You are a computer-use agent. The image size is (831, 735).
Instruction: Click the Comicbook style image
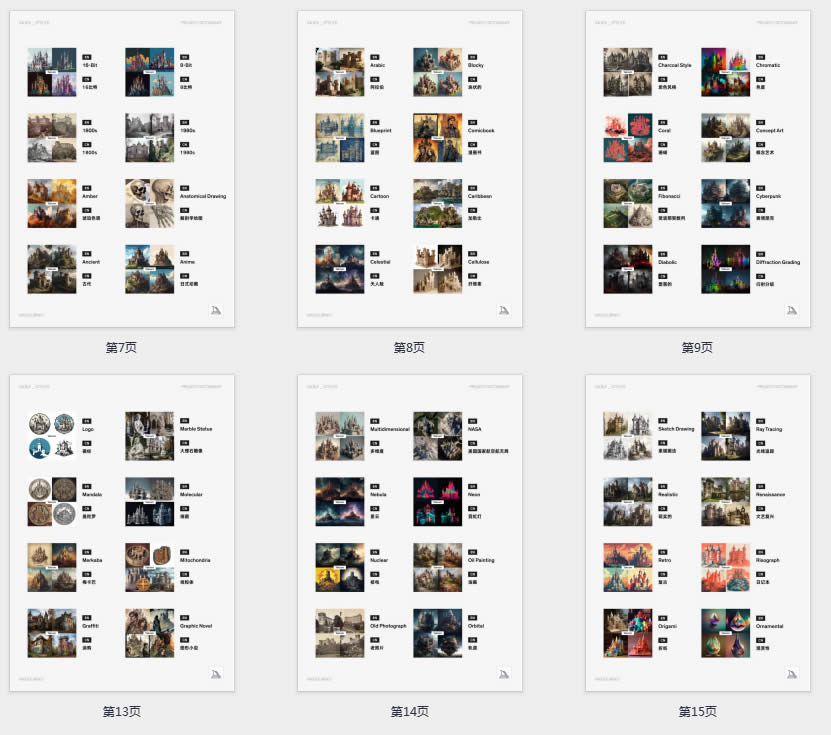click(x=437, y=137)
